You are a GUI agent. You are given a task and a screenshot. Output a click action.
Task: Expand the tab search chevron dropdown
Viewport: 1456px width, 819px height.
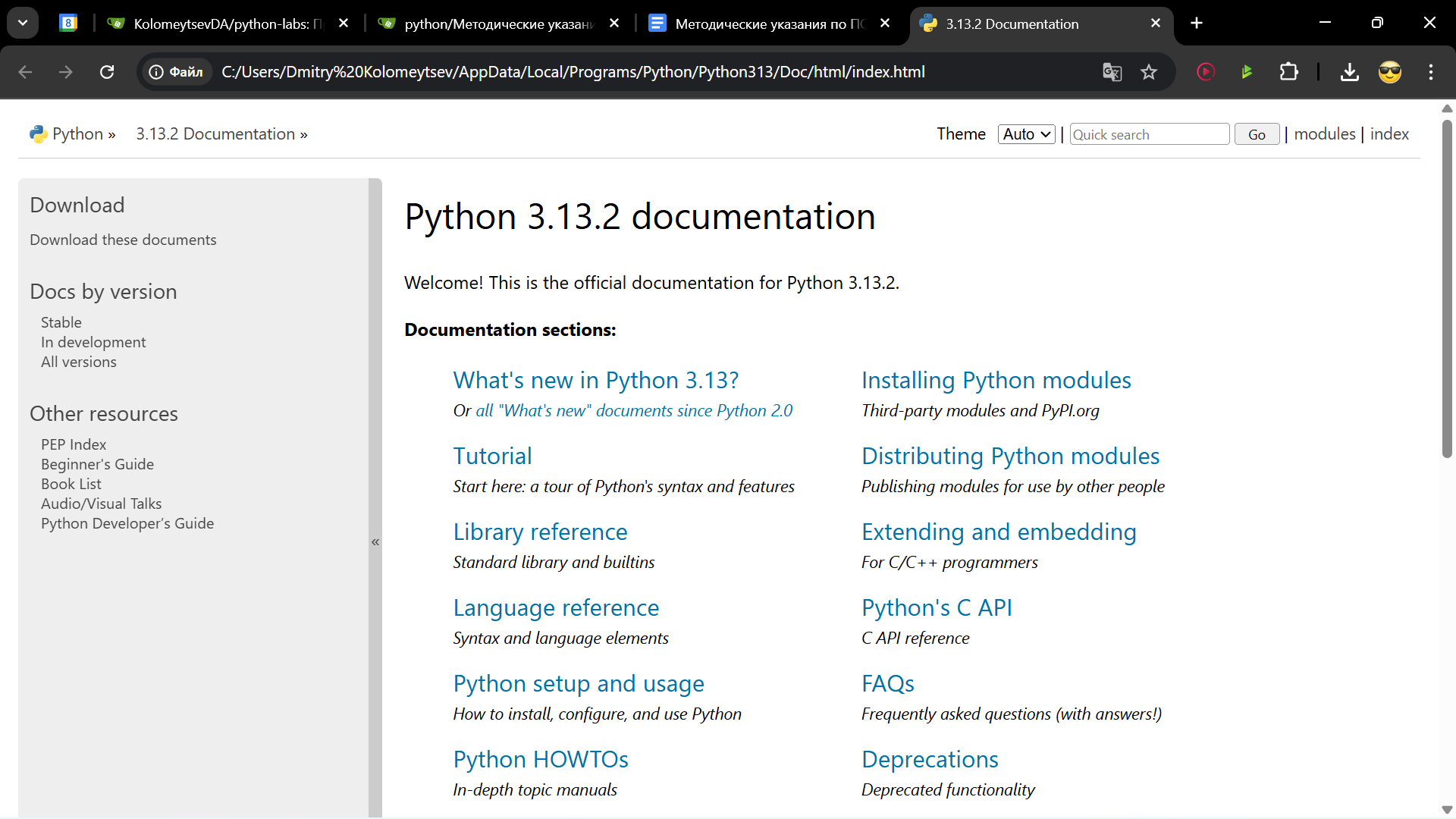click(x=23, y=23)
